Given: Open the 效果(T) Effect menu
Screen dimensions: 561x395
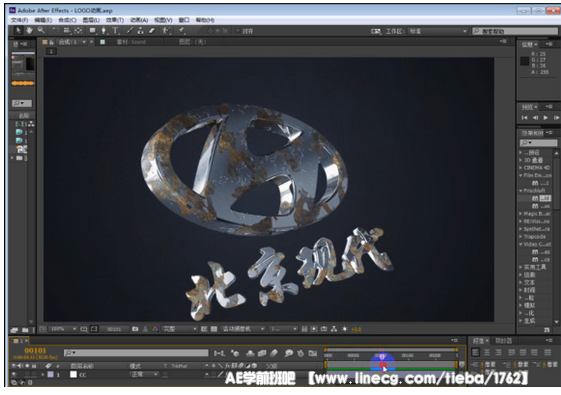Looking at the screenshot, I should click(x=114, y=20).
